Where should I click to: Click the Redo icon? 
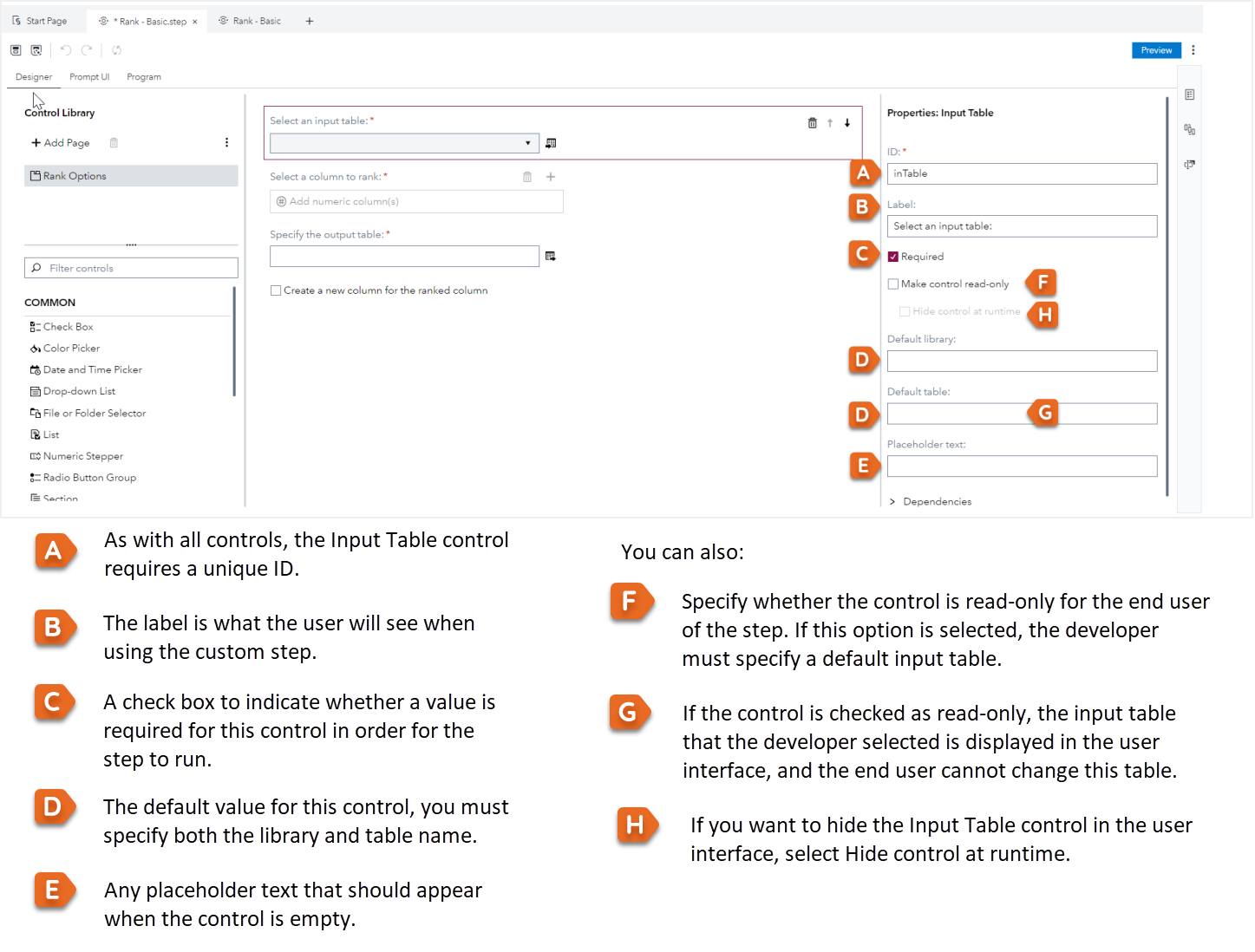pyautogui.click(x=87, y=50)
